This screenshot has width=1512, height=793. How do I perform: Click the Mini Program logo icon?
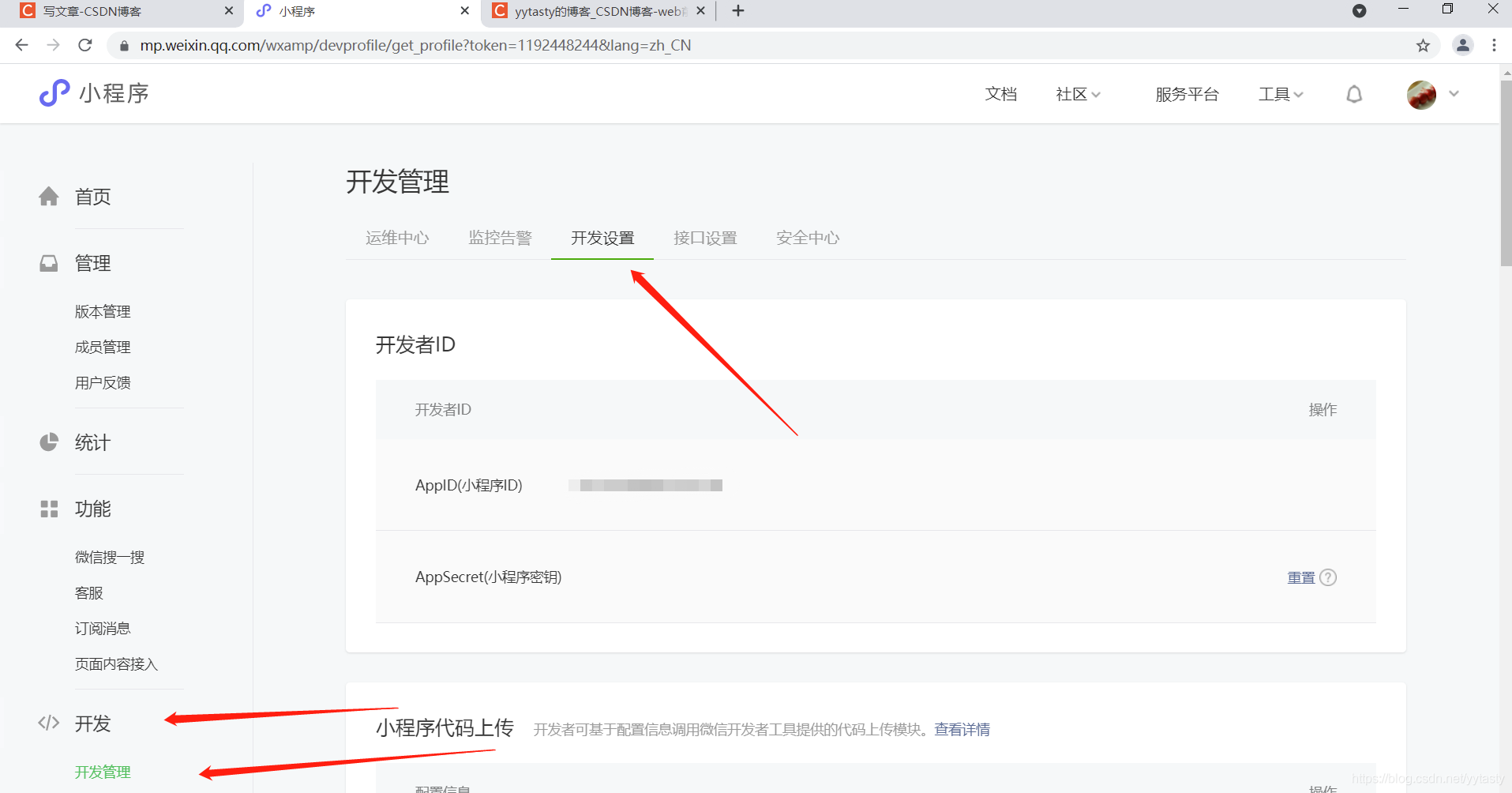(54, 93)
